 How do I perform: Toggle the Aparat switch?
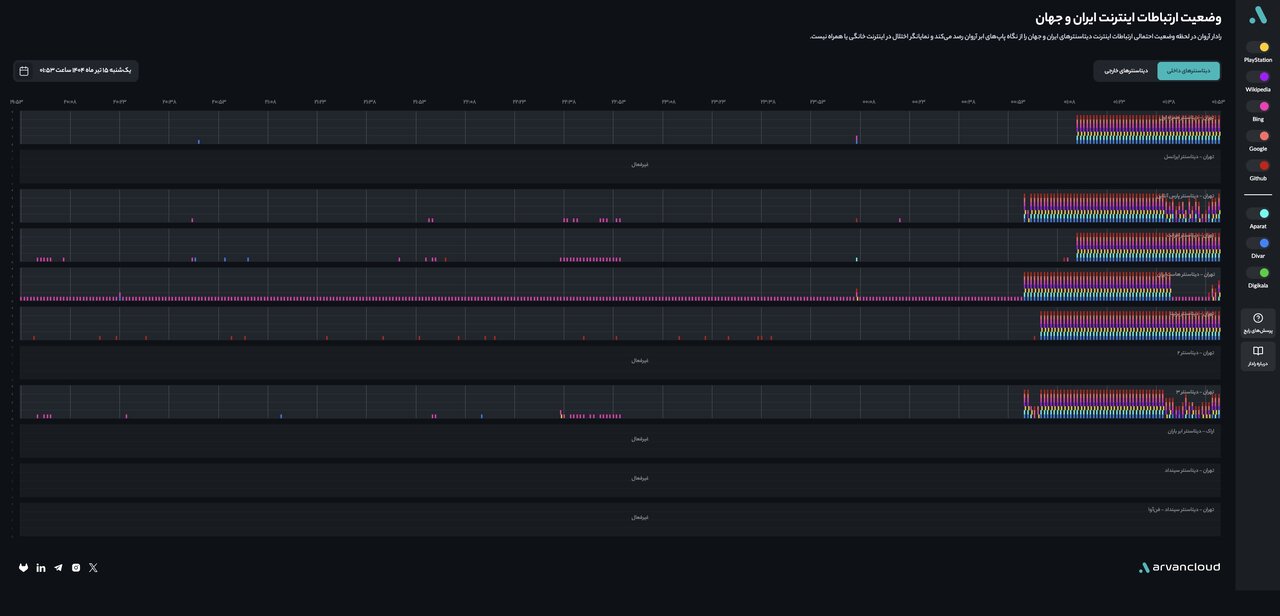coord(1258,214)
